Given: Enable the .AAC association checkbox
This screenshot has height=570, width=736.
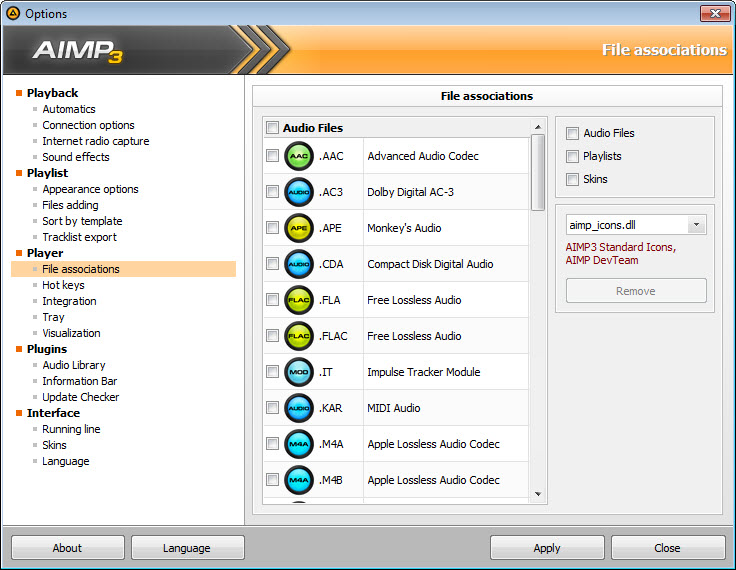Looking at the screenshot, I should coord(272,155).
